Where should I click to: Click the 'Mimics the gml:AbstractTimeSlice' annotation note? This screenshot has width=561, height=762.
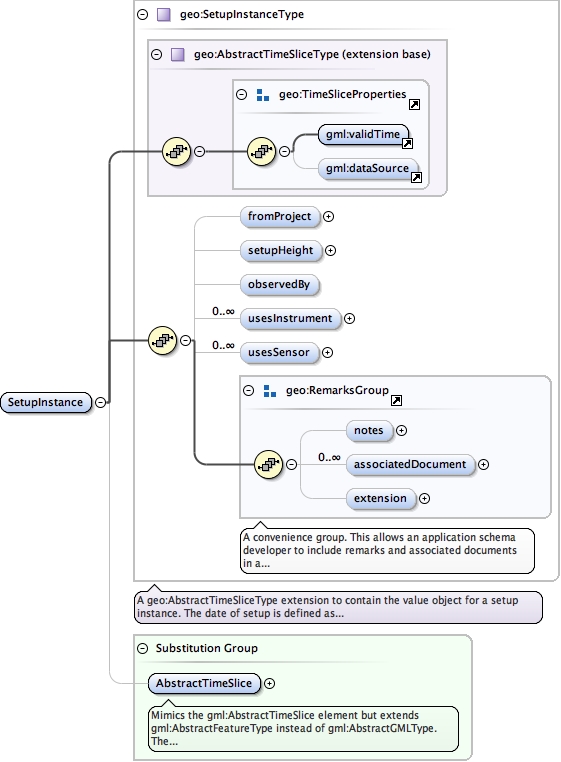point(303,728)
